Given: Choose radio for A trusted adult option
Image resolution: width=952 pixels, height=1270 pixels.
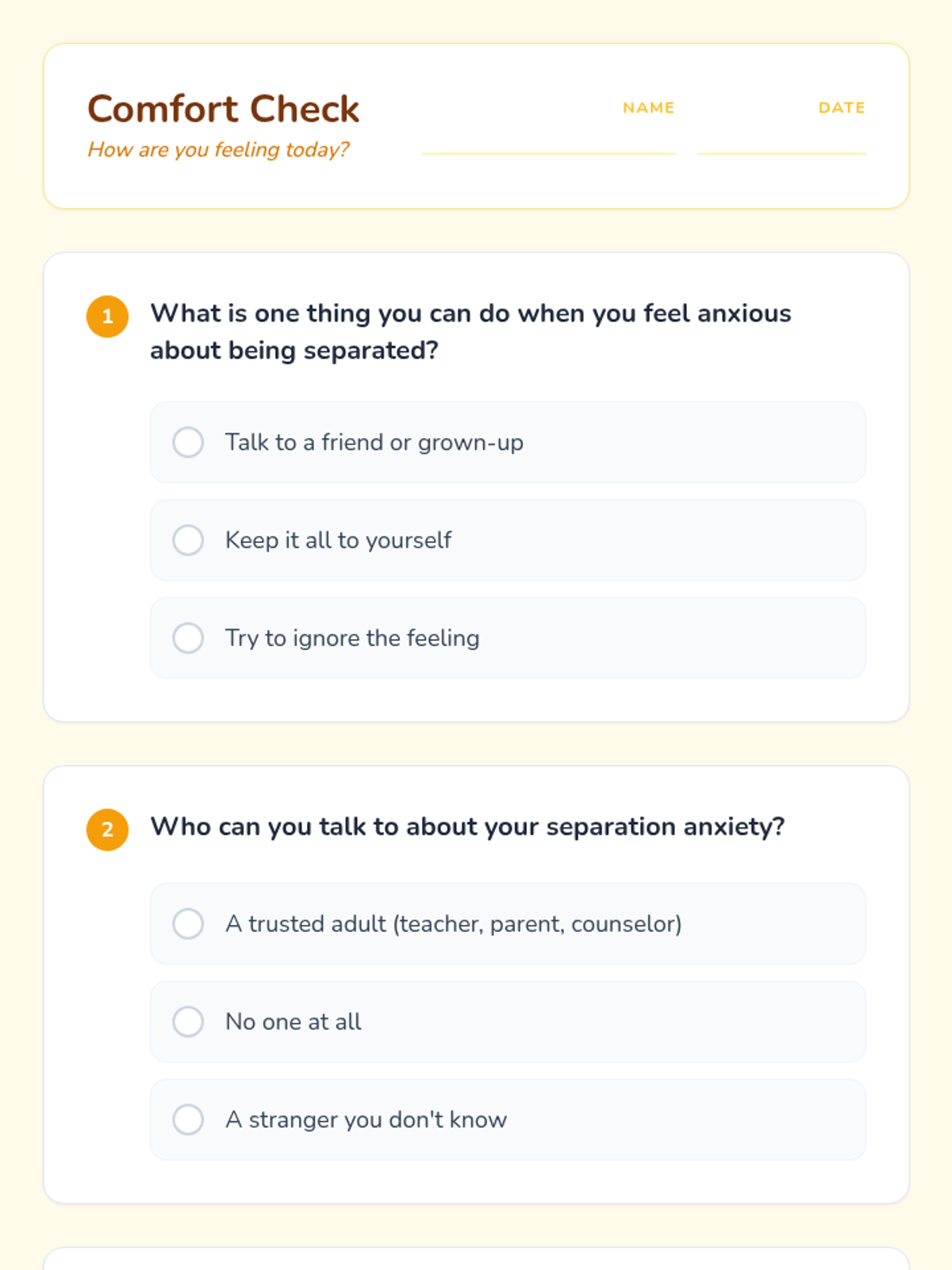Looking at the screenshot, I should pos(188,924).
